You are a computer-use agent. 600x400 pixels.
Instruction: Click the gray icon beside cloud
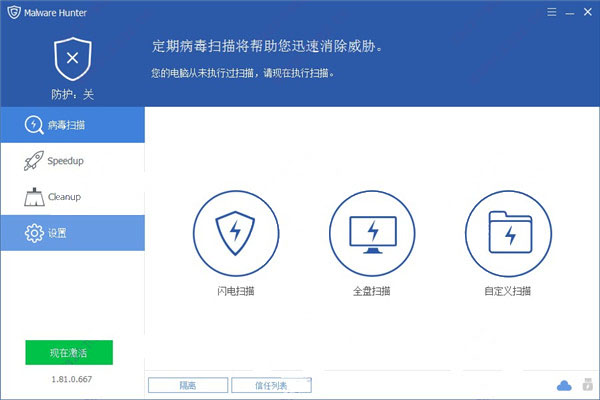[x=587, y=384]
